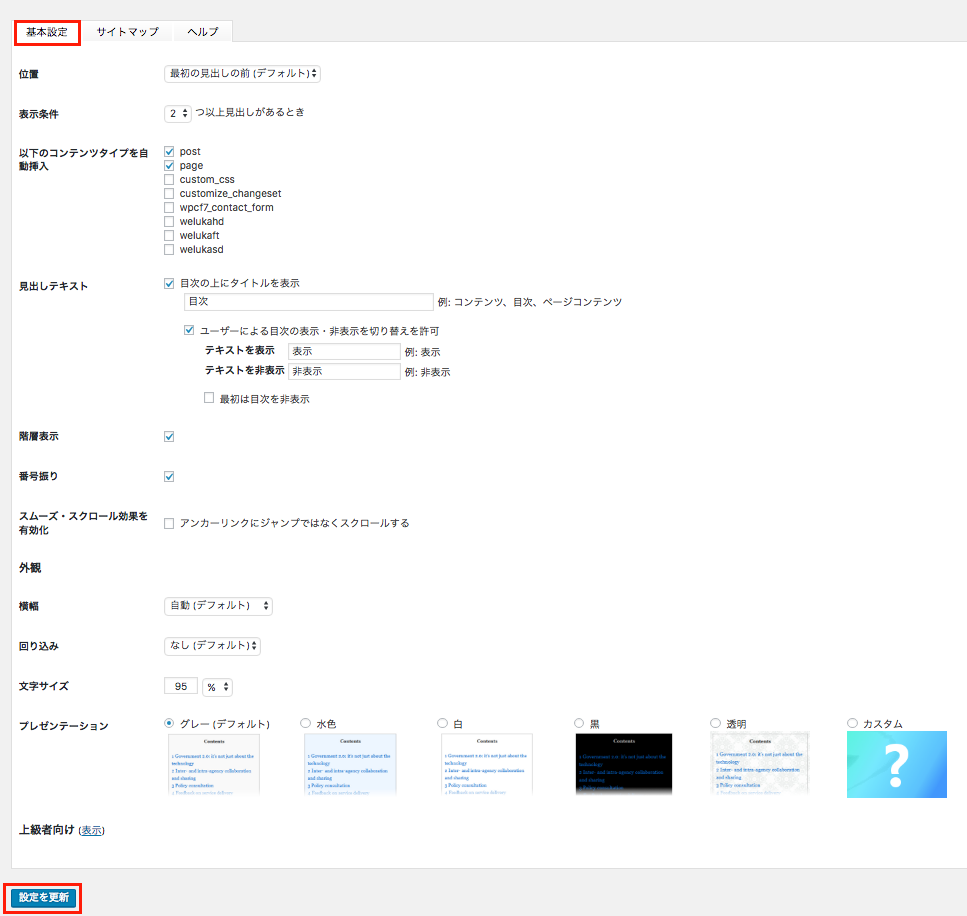Click the 目次 title text field
967x916 pixels.
[309, 302]
